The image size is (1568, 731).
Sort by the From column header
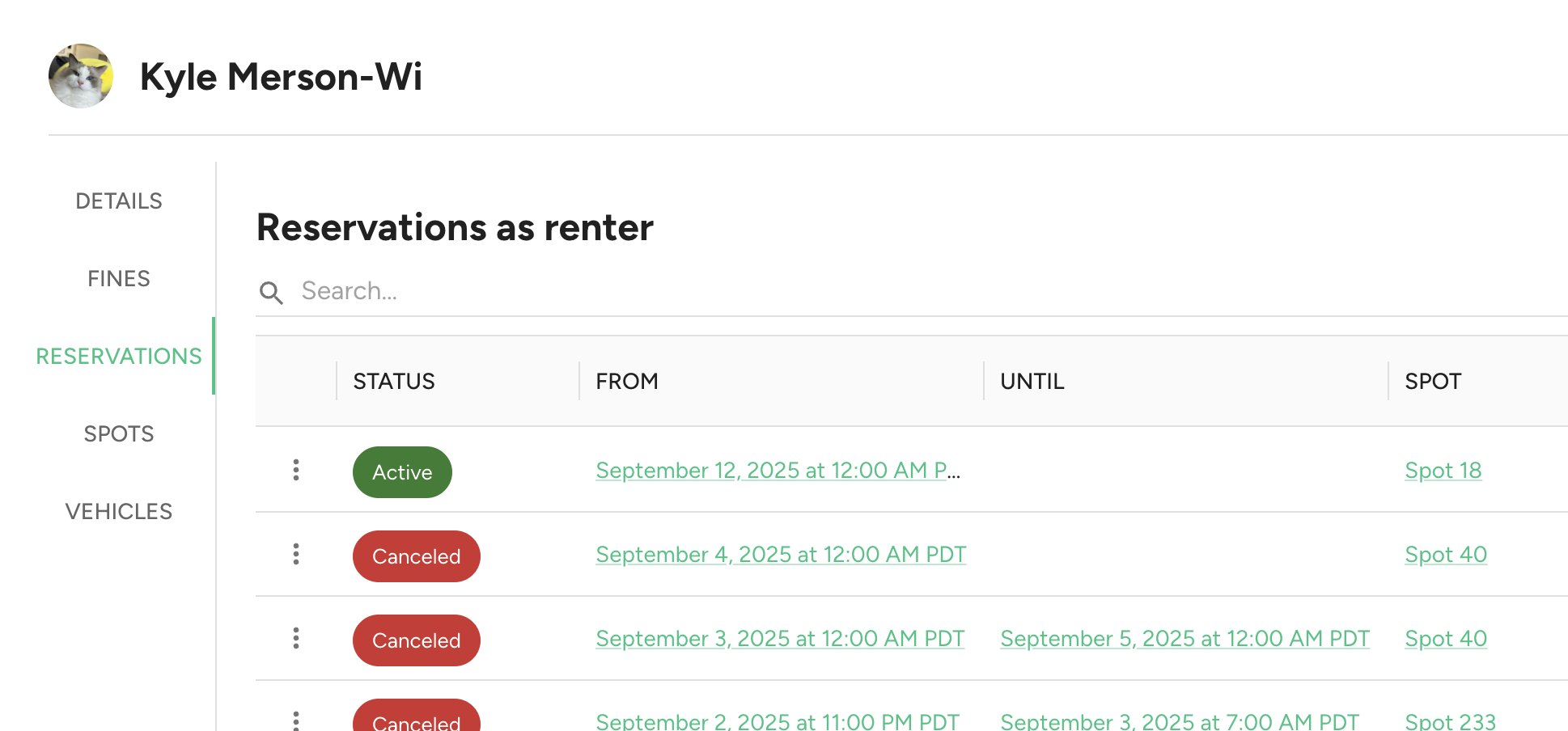(627, 381)
